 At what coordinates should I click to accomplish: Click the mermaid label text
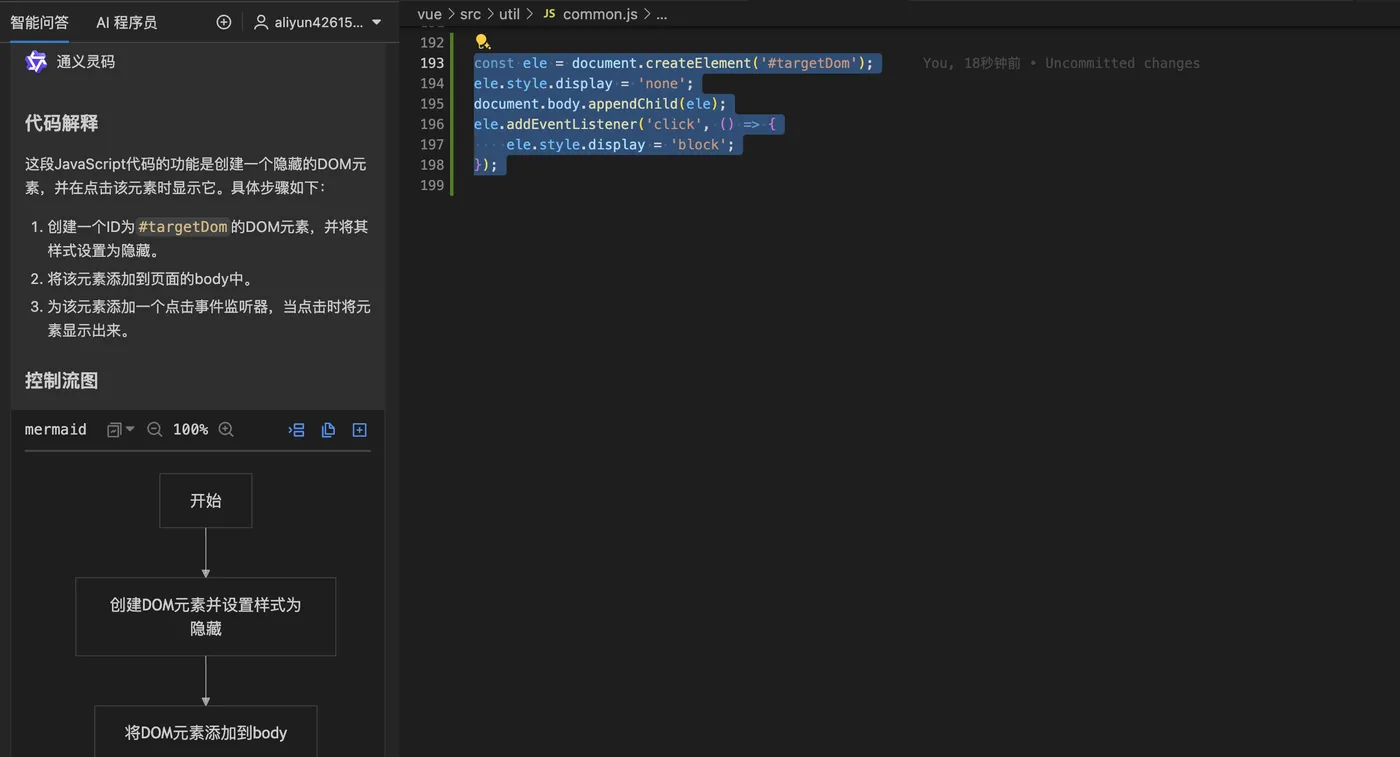[x=56, y=430]
